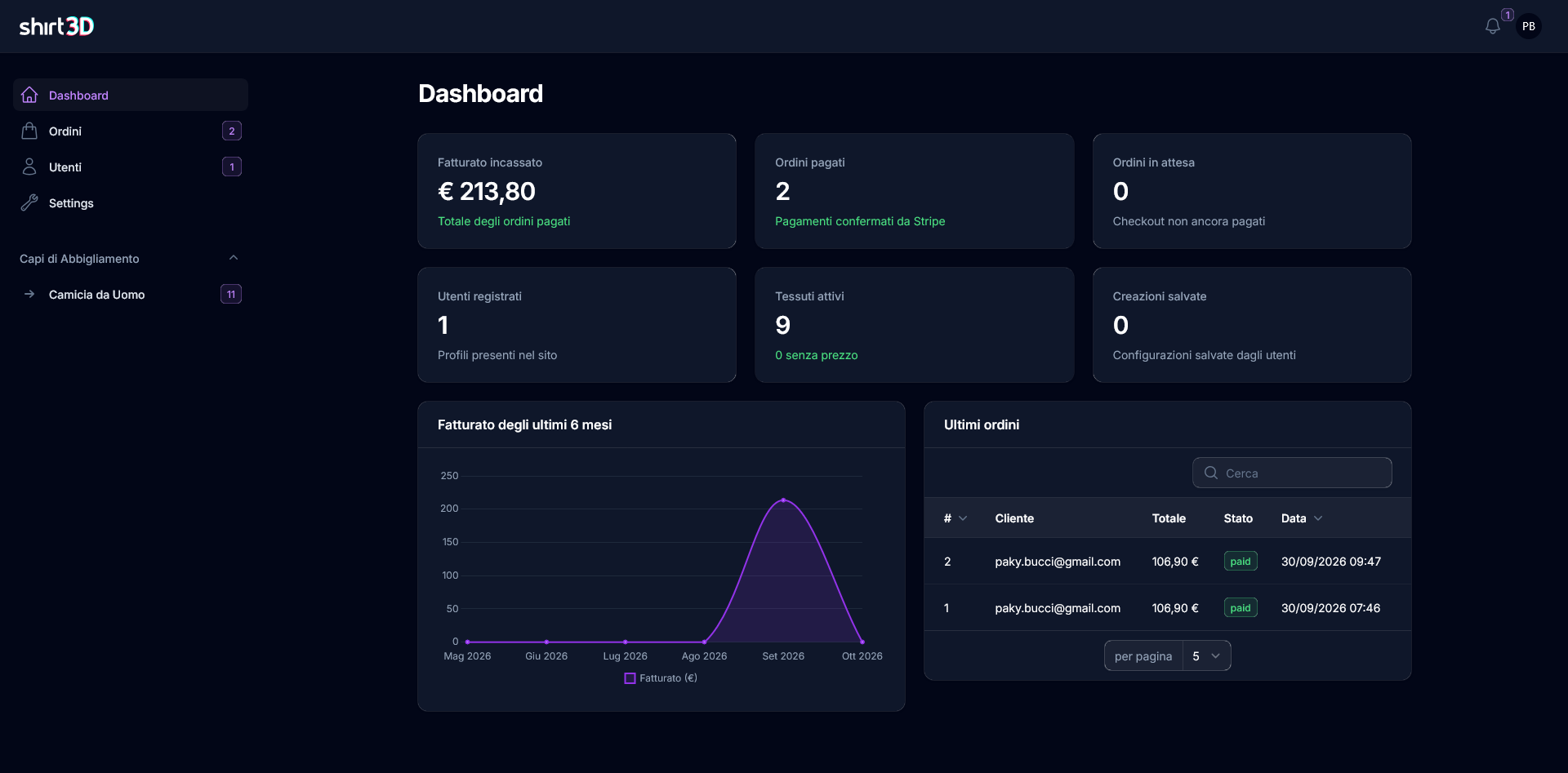Image resolution: width=1568 pixels, height=773 pixels.
Task: Click the Cliente column header
Action: [x=1014, y=518]
